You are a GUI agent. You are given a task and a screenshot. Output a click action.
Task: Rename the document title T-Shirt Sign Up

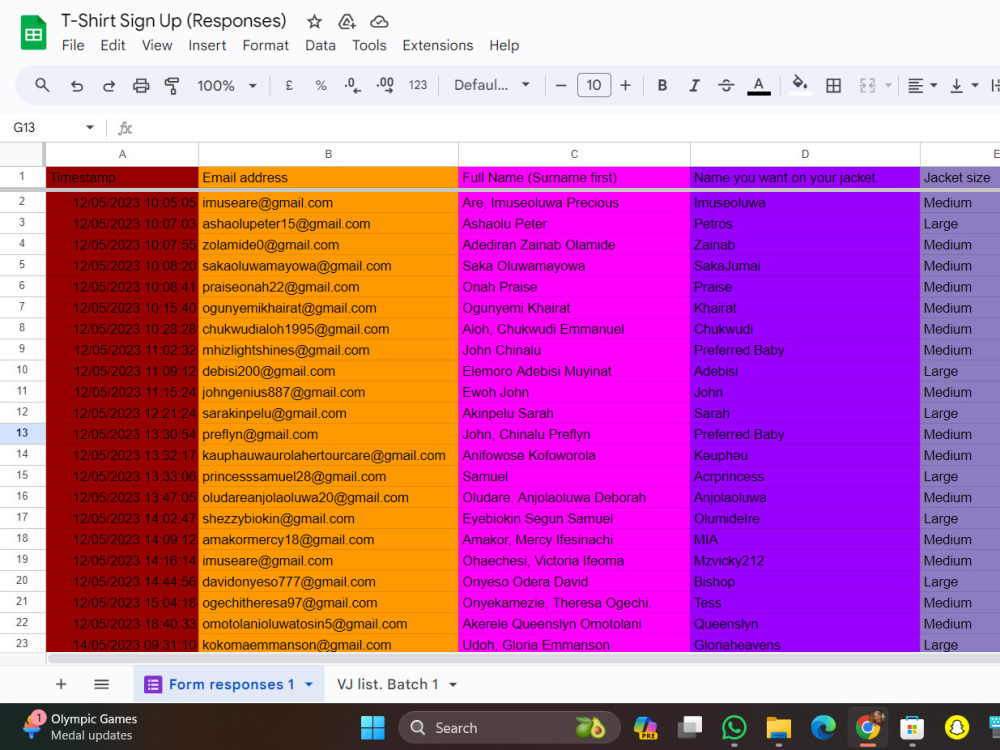pos(173,21)
